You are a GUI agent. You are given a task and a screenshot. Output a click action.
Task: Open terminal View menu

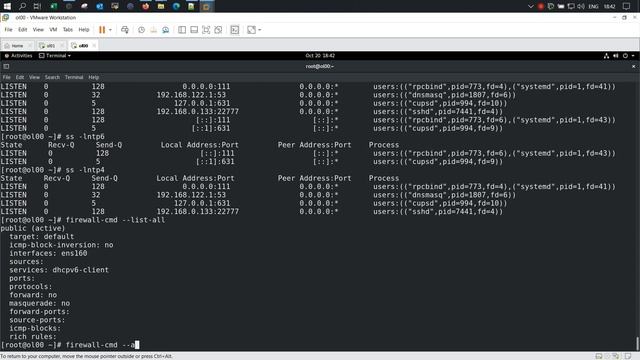click(34, 77)
